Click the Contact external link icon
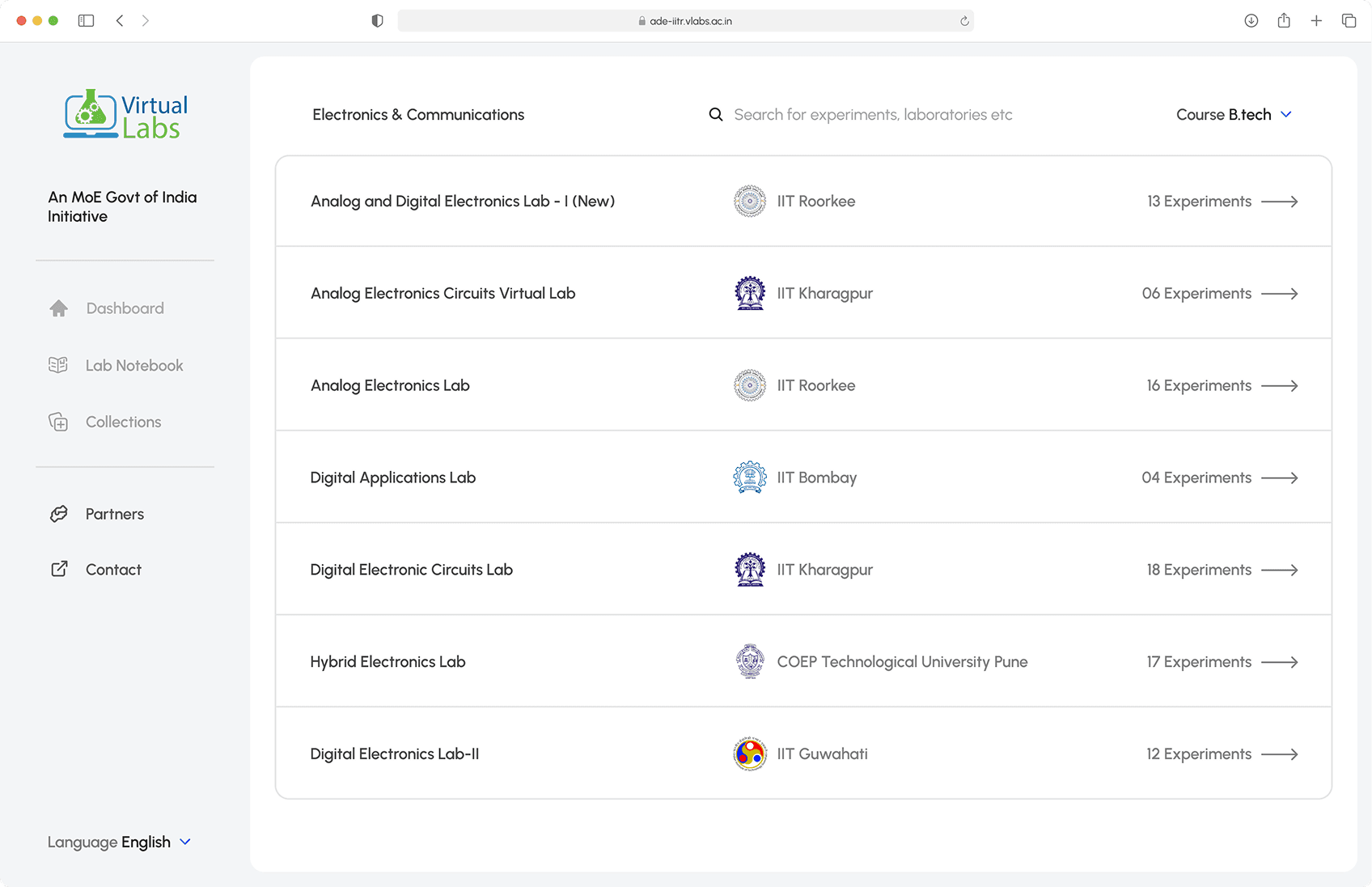This screenshot has width=1372, height=887. point(59,569)
